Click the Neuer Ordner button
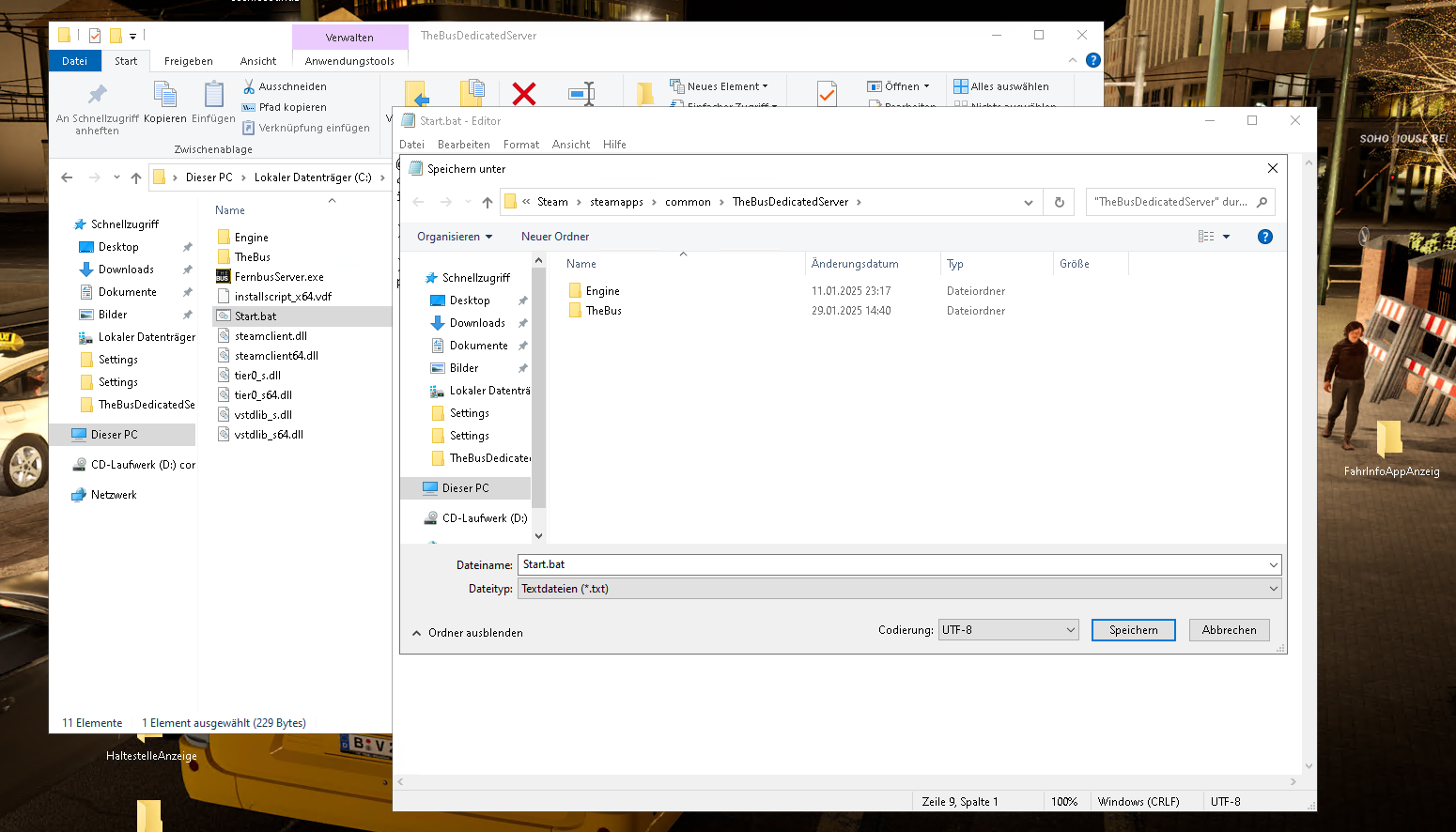Image resolution: width=1456 pixels, height=832 pixels. (x=555, y=237)
